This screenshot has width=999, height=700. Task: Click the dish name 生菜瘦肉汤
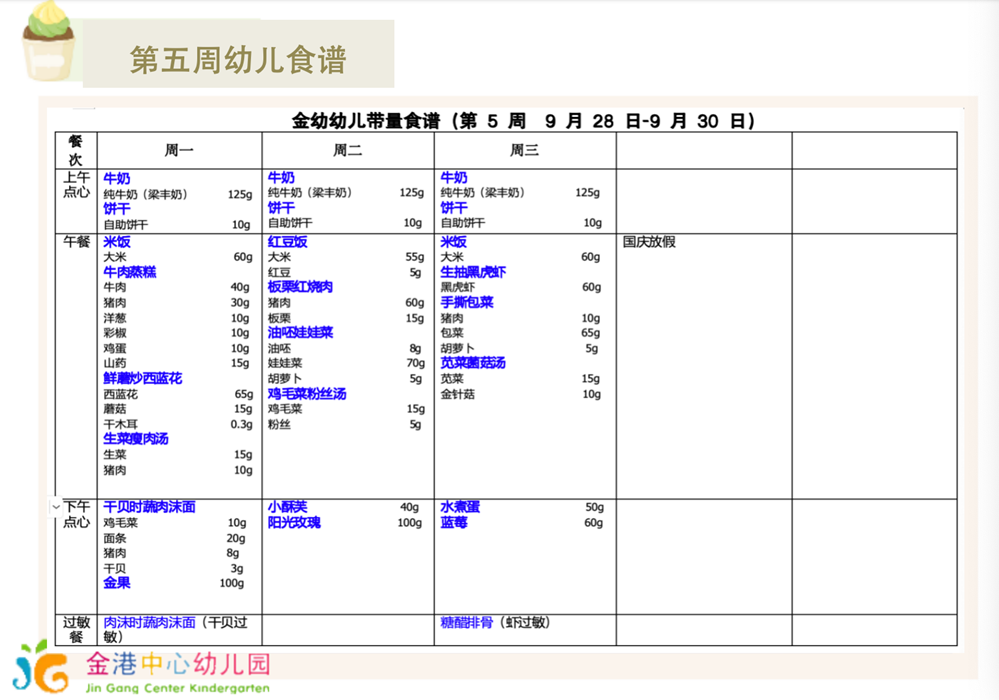[x=136, y=439]
